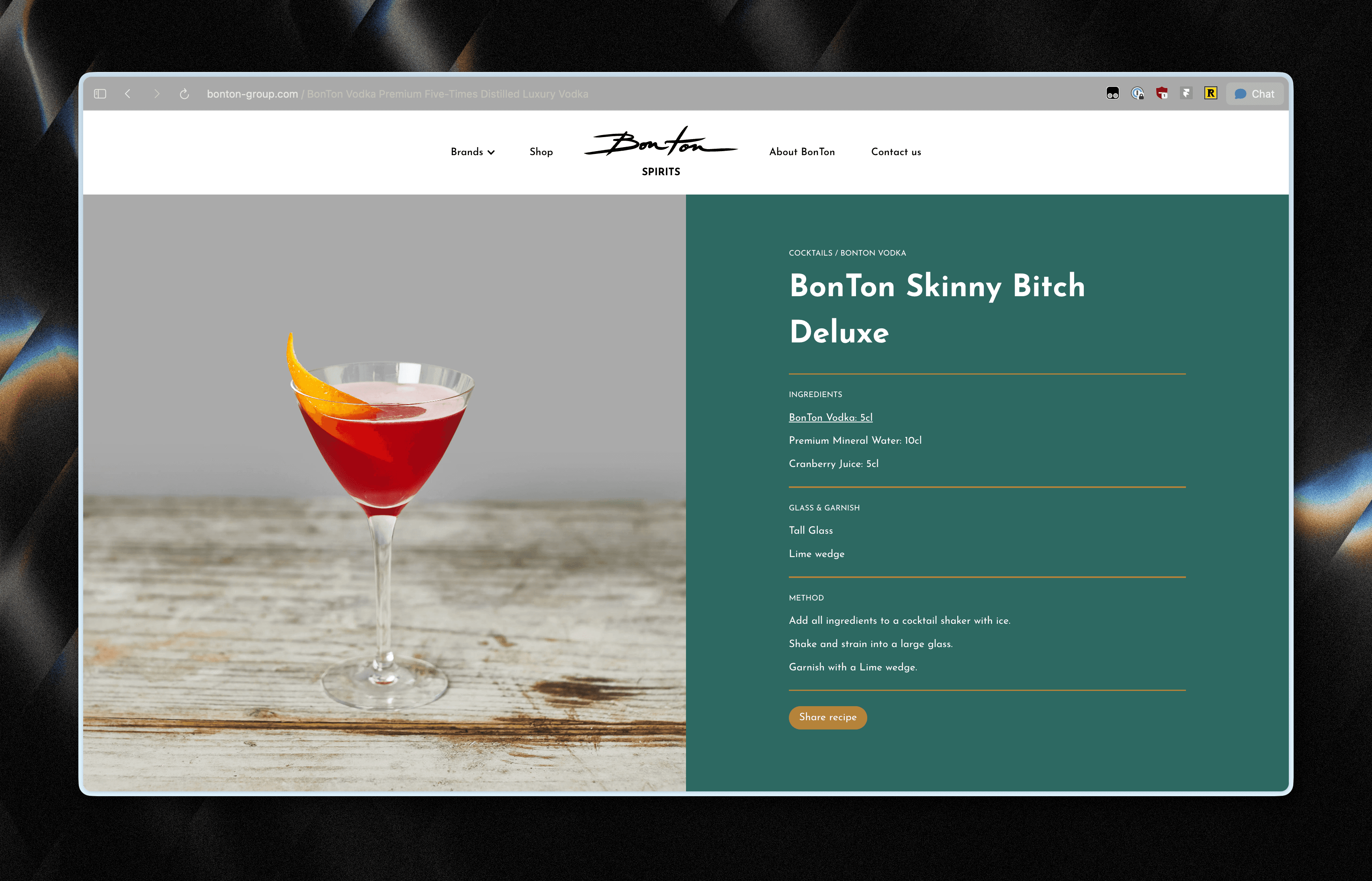Open the Shop menu item

541,152
